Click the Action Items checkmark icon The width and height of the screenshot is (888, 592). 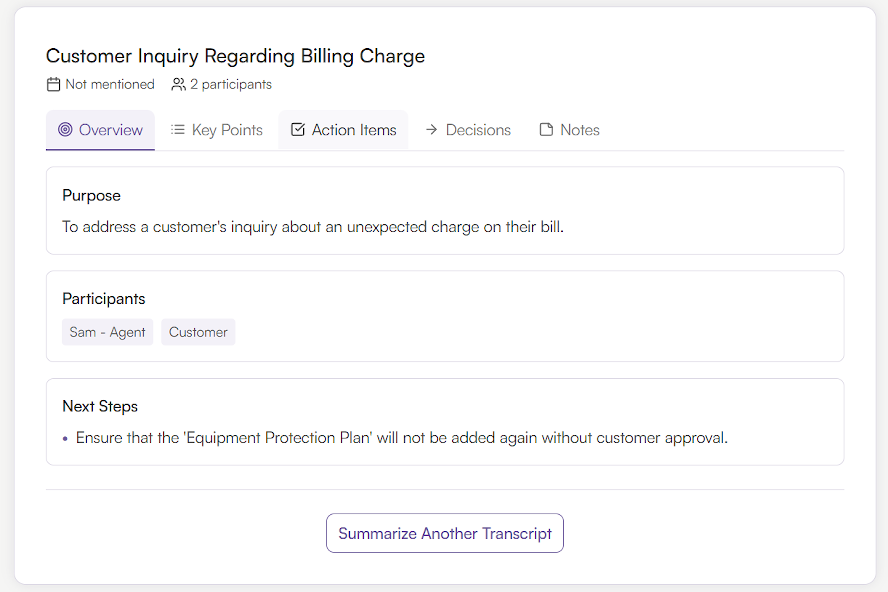[297, 129]
